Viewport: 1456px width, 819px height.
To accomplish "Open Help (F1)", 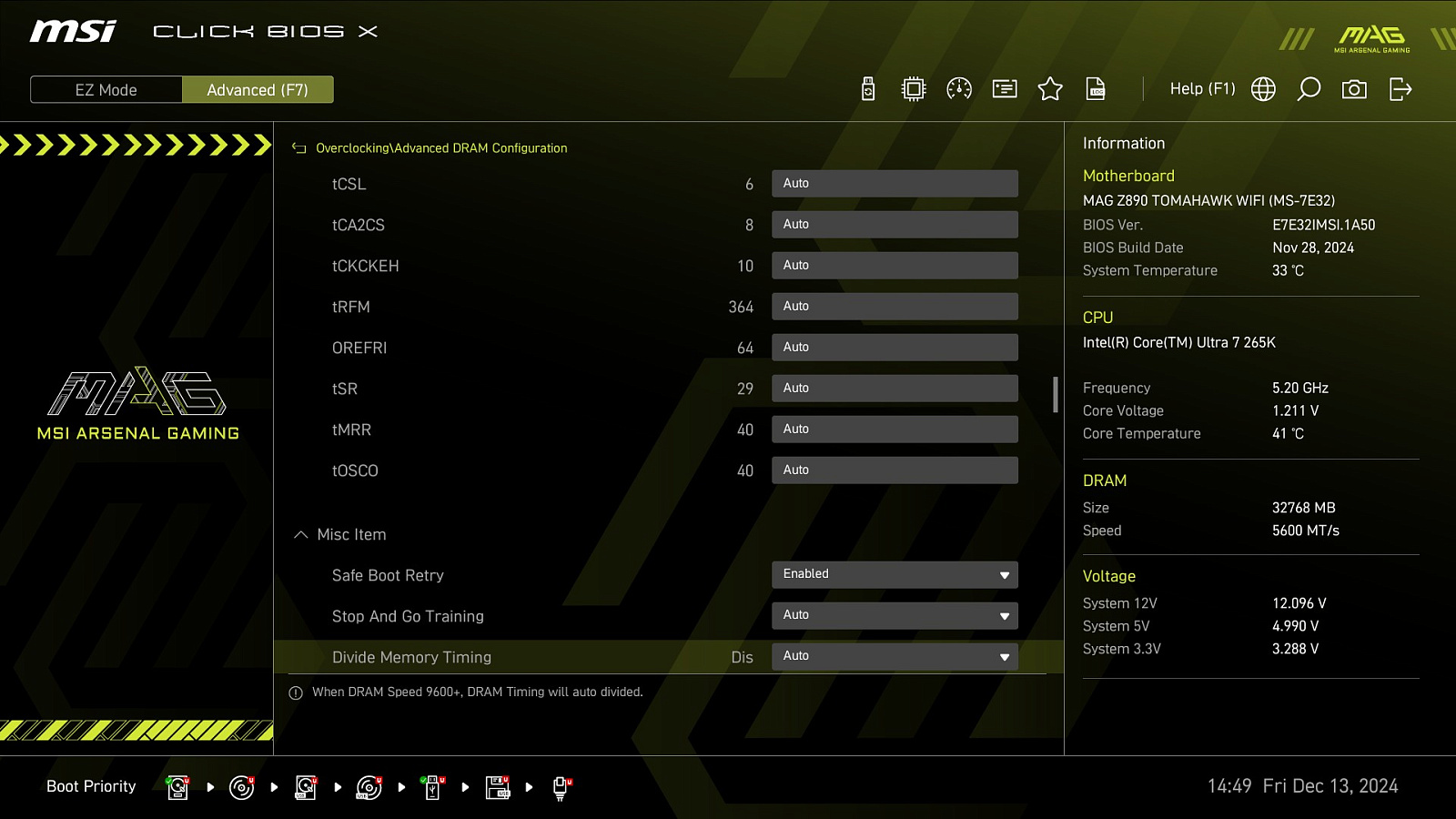I will tap(1202, 89).
